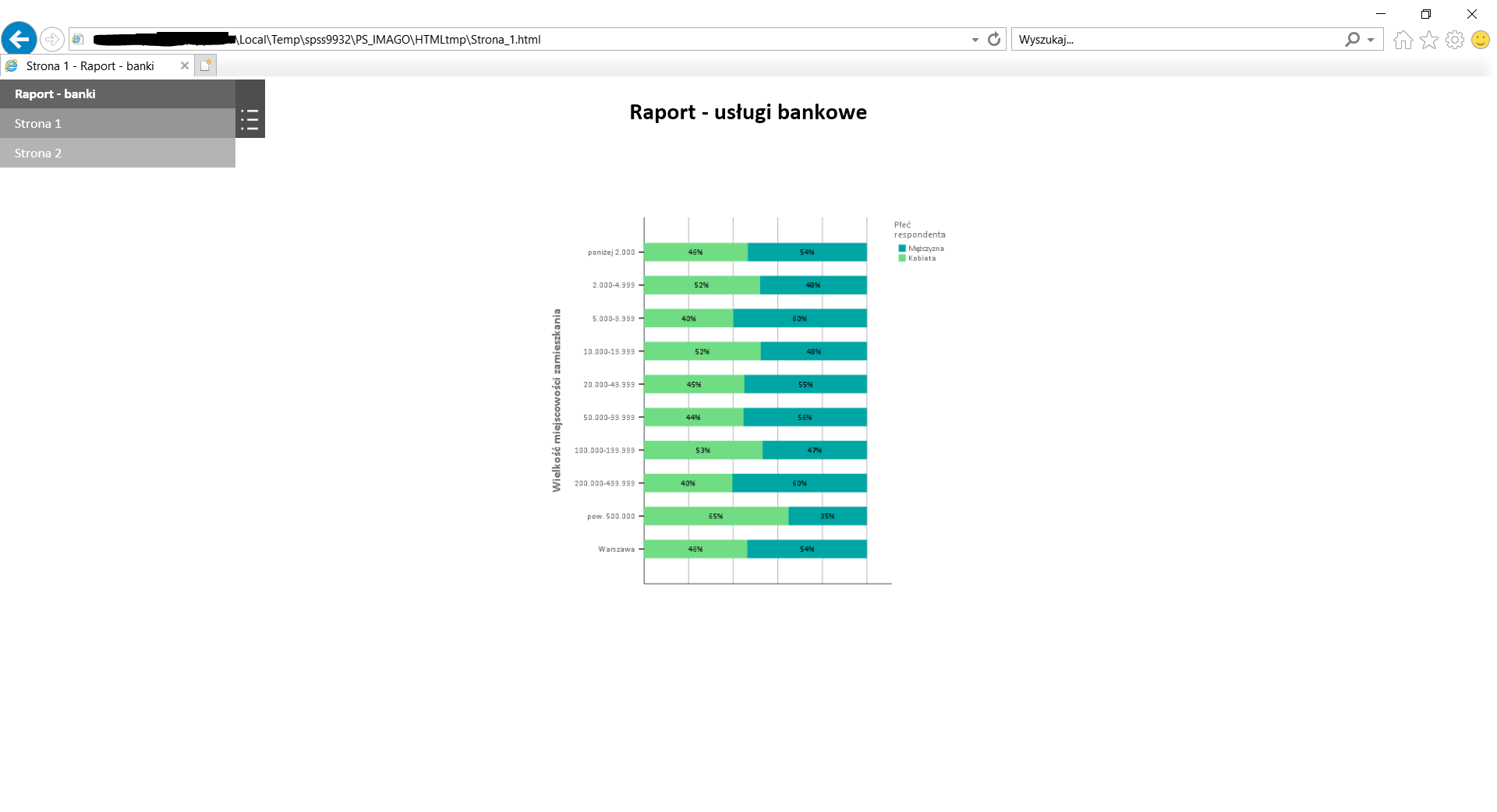Click the pow. 500.000 axis label
This screenshot has height=812, width=1497.
point(611,517)
